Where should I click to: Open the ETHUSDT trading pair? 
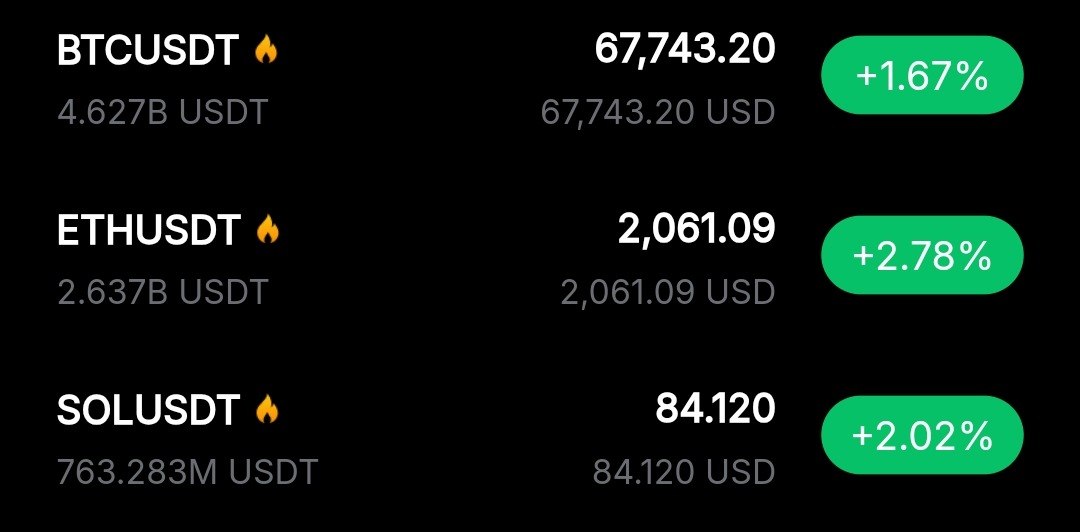point(149,231)
